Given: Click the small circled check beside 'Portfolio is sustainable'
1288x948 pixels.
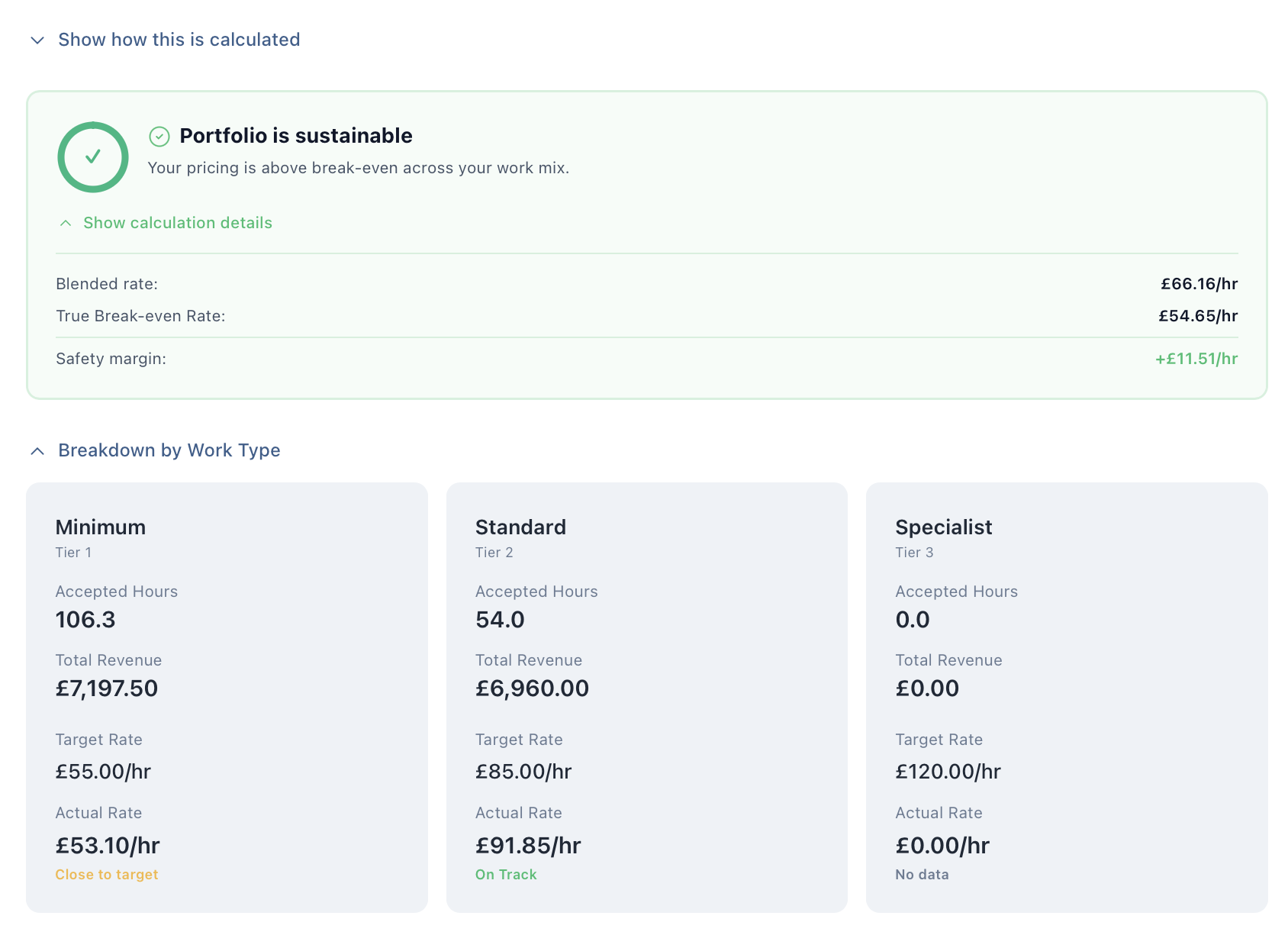Looking at the screenshot, I should coord(158,137).
